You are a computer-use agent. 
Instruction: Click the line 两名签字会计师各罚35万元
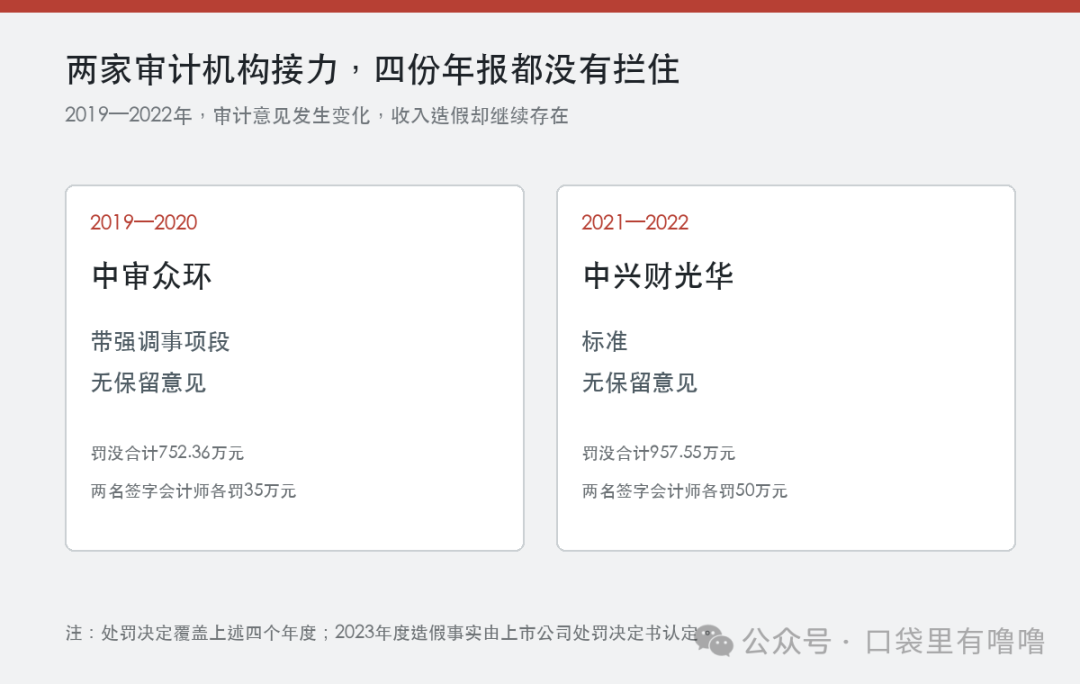tap(194, 490)
